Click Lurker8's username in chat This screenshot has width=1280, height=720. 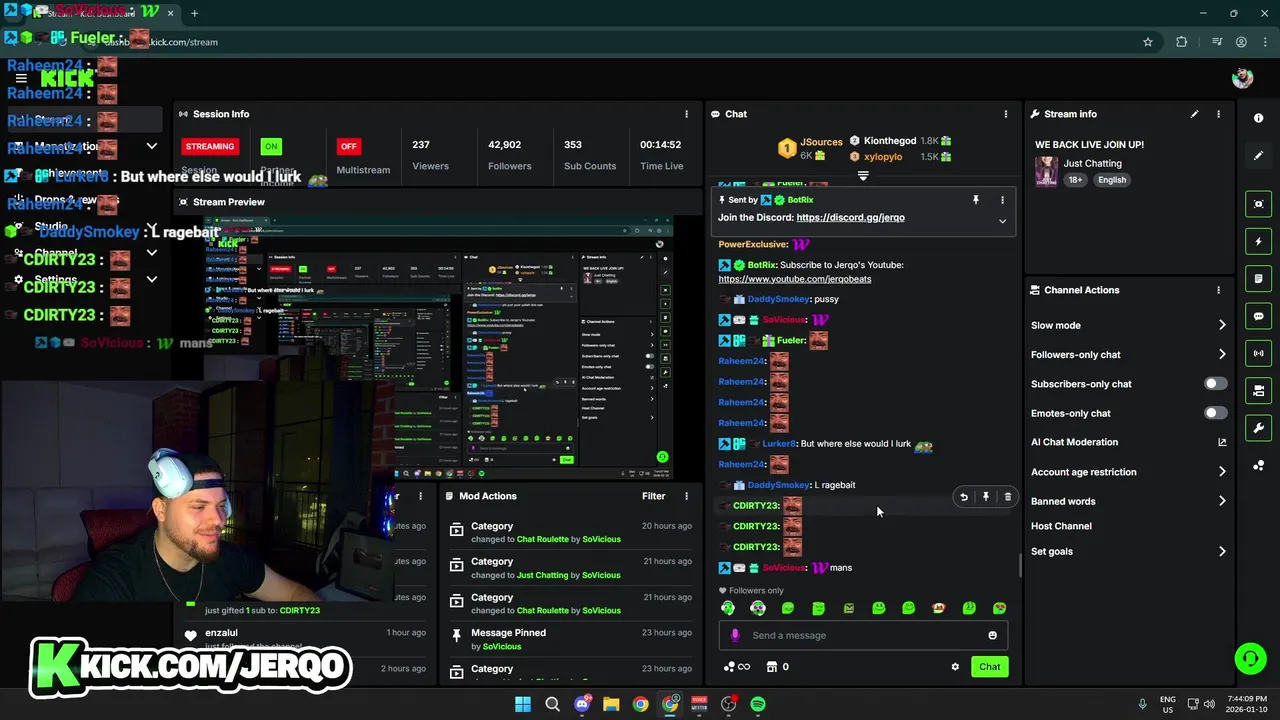click(x=779, y=444)
